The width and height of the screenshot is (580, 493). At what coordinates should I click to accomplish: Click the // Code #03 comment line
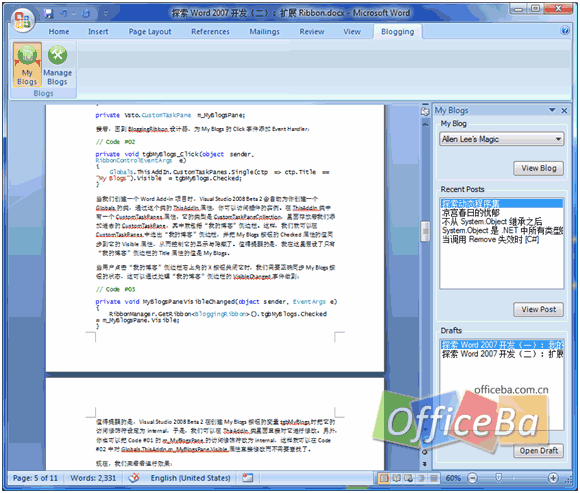115,289
